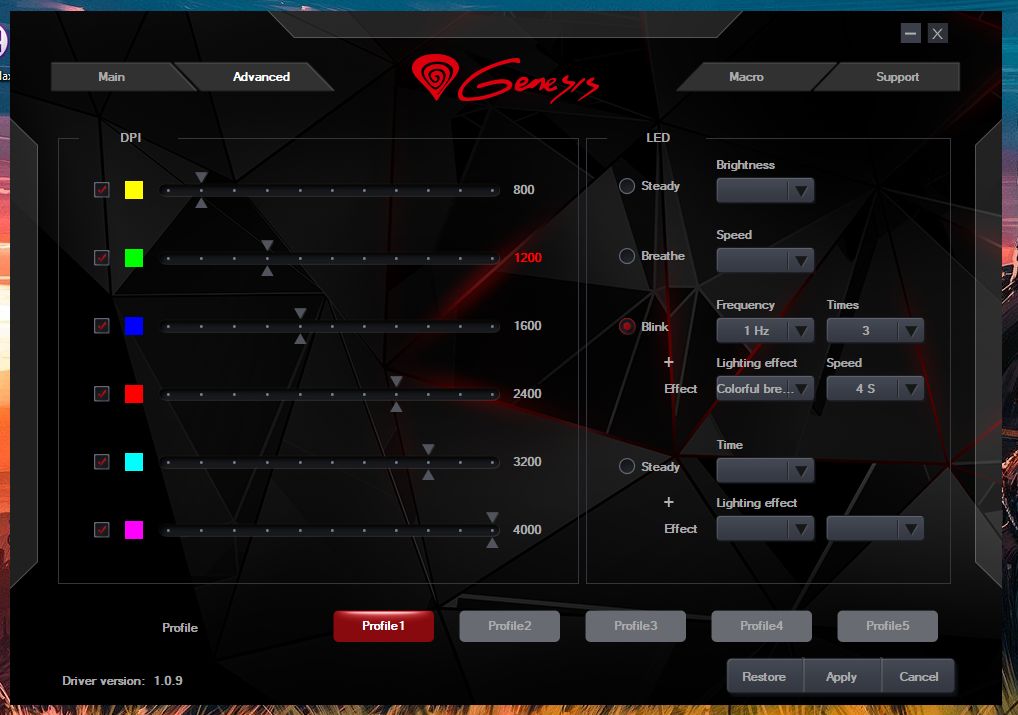Screen dimensions: 1018x715
Task: Select Profile1
Action: pyautogui.click(x=383, y=626)
